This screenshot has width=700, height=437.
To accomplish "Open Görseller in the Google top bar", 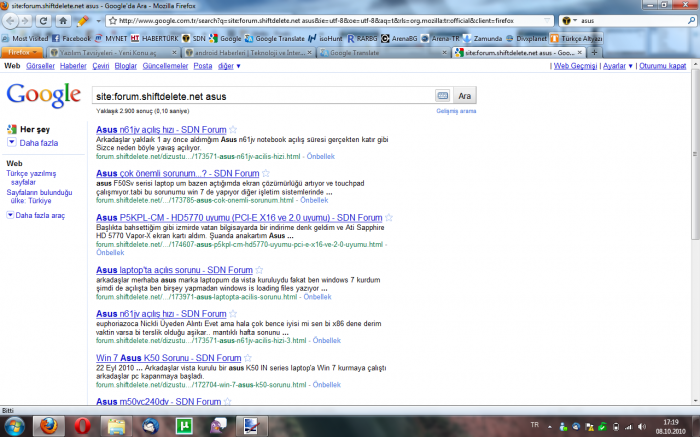I will pos(40,66).
